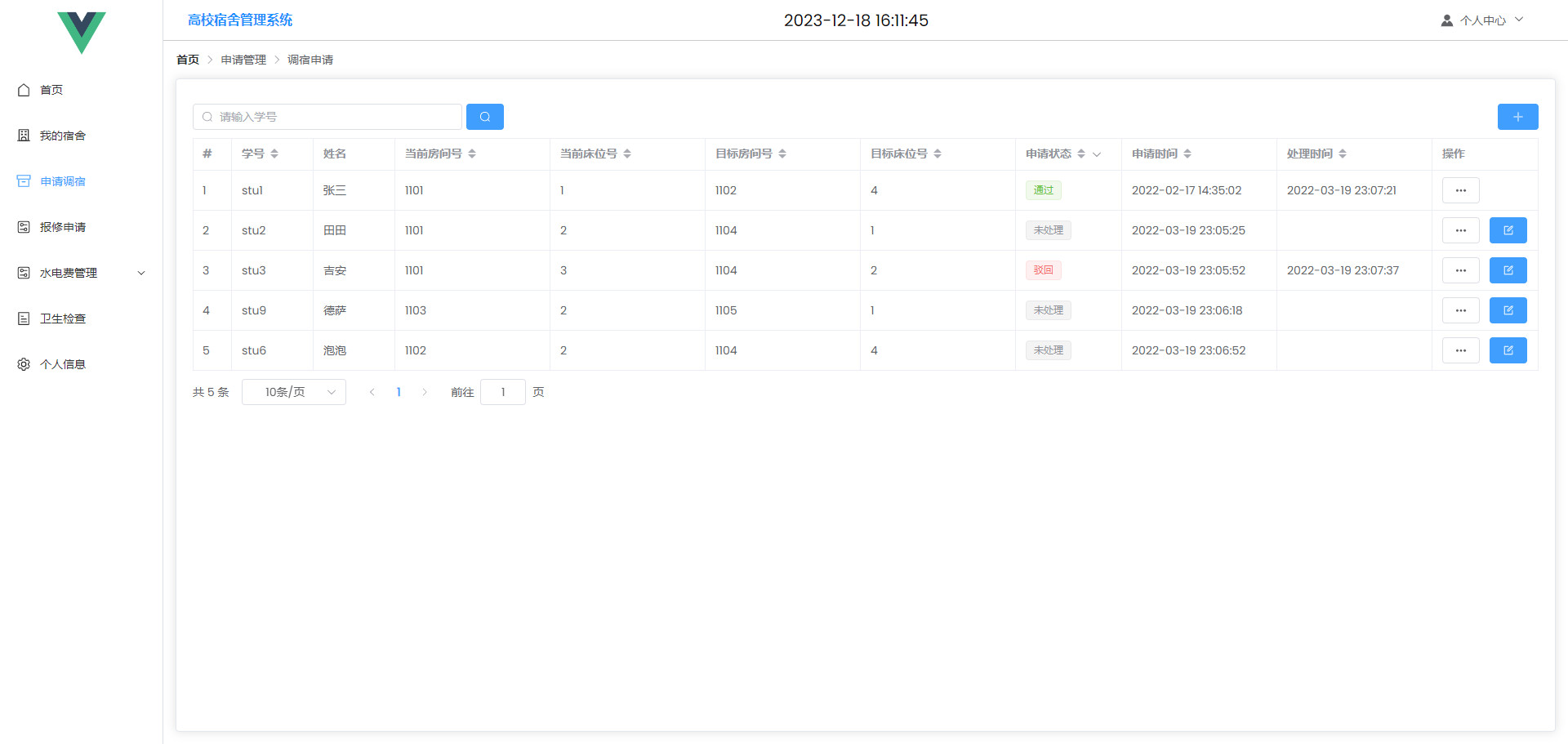Image resolution: width=1568 pixels, height=744 pixels.
Task: Open 我的宿舍 in the sidebar
Action: pyautogui.click(x=82, y=136)
